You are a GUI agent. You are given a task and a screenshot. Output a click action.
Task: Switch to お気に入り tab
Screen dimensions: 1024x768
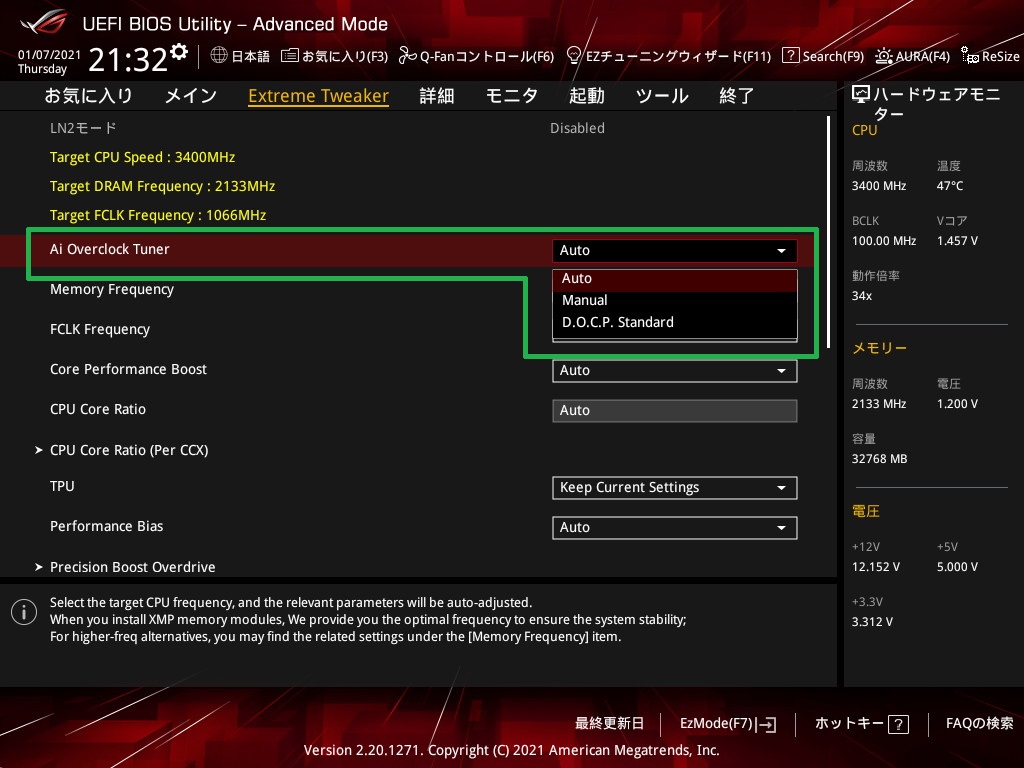point(88,96)
